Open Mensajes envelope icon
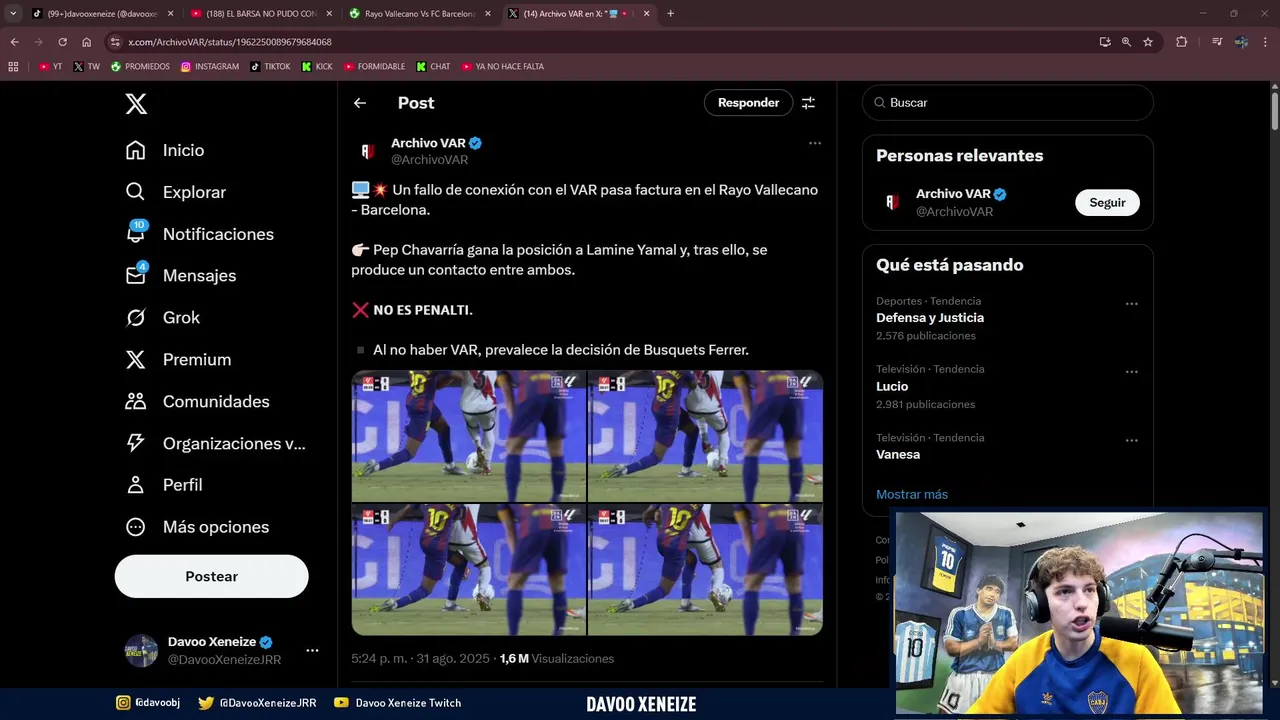This screenshot has height=720, width=1280. click(136, 275)
